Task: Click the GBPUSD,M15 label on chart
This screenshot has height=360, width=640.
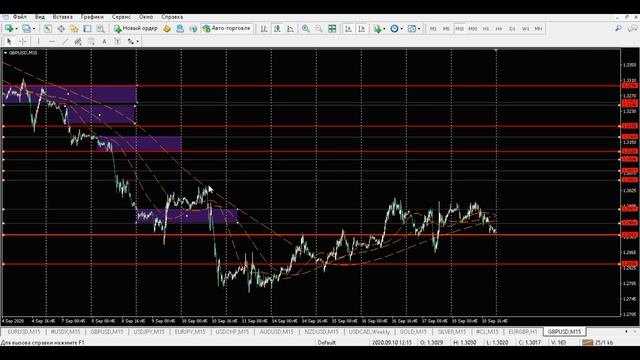Action: [x=23, y=53]
